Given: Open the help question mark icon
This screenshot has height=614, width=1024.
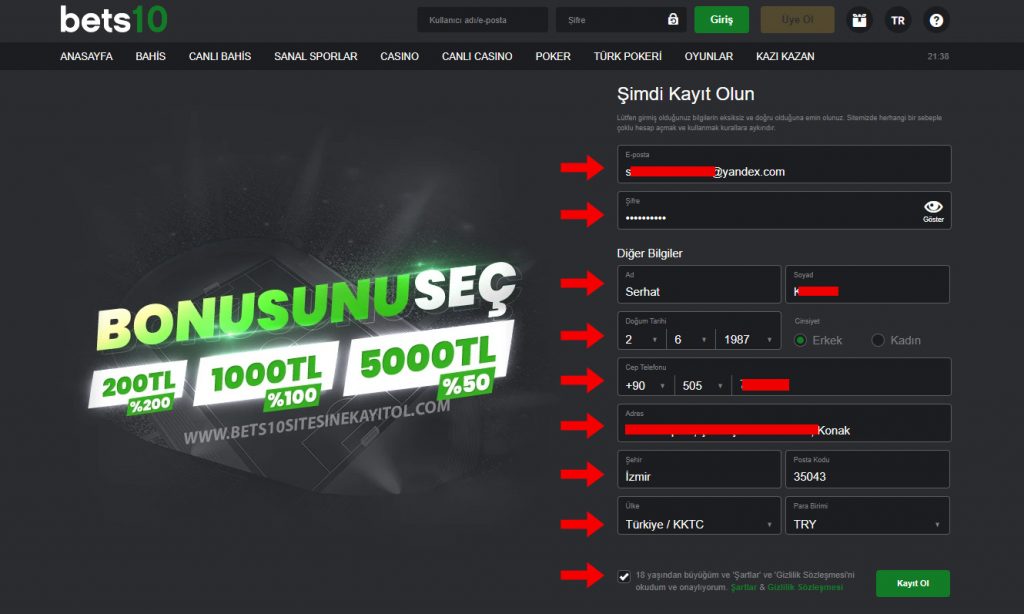Looking at the screenshot, I should click(x=936, y=20).
